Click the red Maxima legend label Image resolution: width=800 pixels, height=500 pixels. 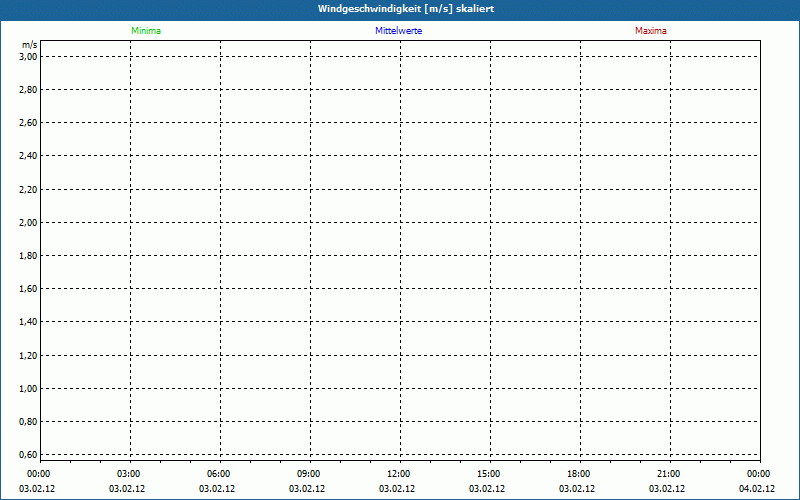[x=651, y=31]
